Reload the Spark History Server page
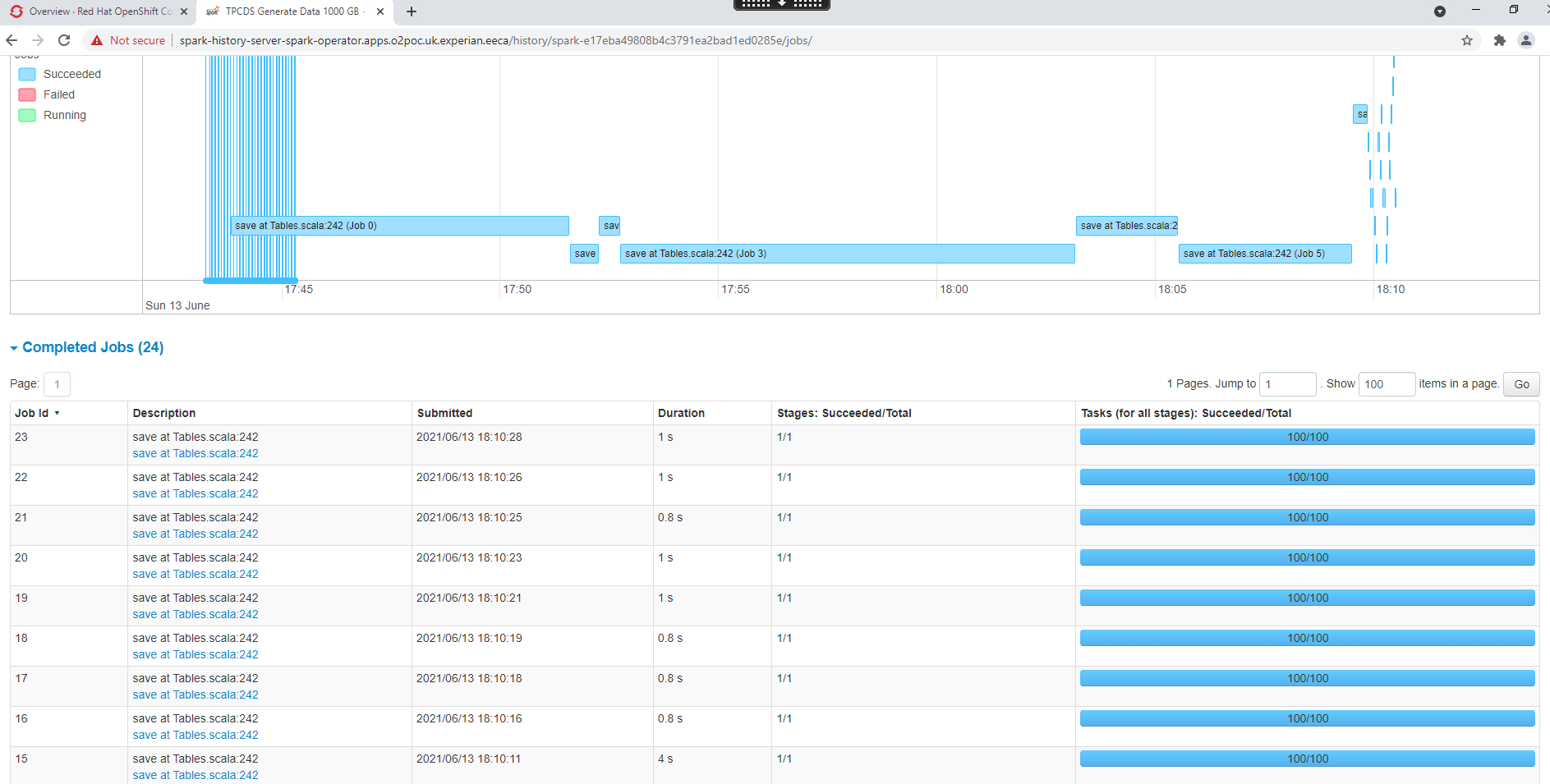The height and width of the screenshot is (784, 1550). [64, 39]
